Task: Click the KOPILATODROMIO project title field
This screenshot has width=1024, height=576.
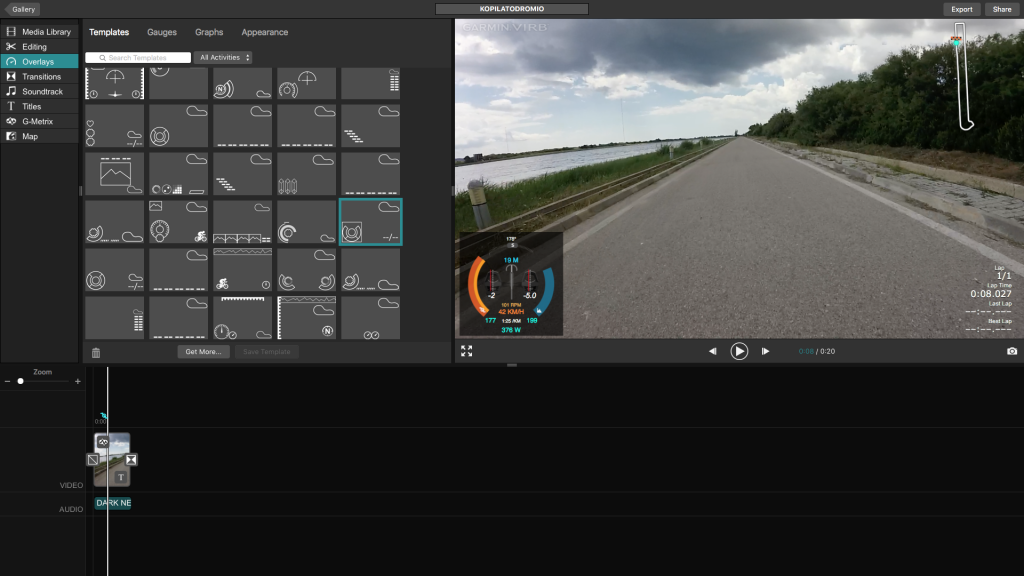Action: tap(511, 9)
